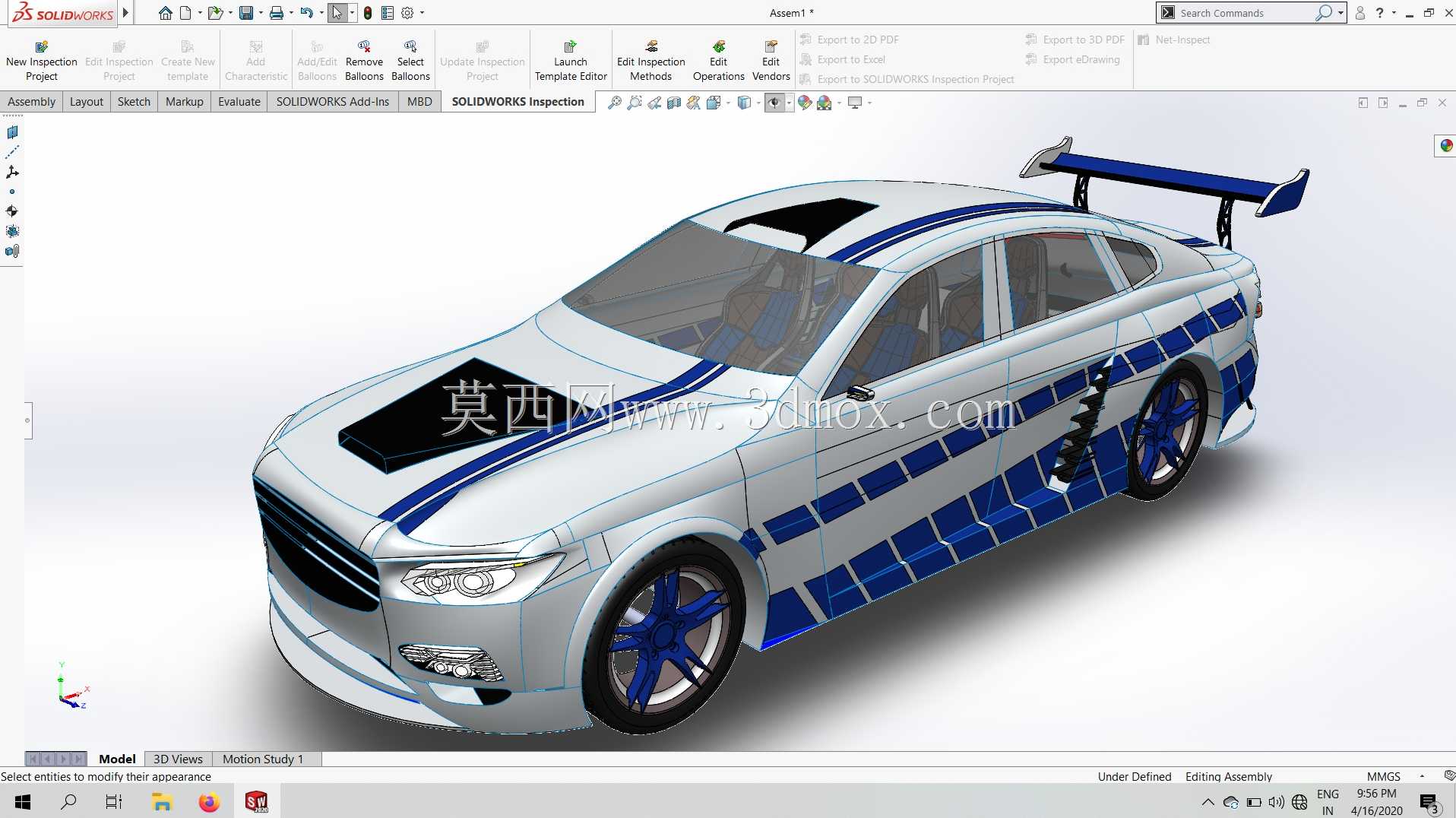Open View Orientation dropdown arrow
1456x818 pixels.
(728, 103)
